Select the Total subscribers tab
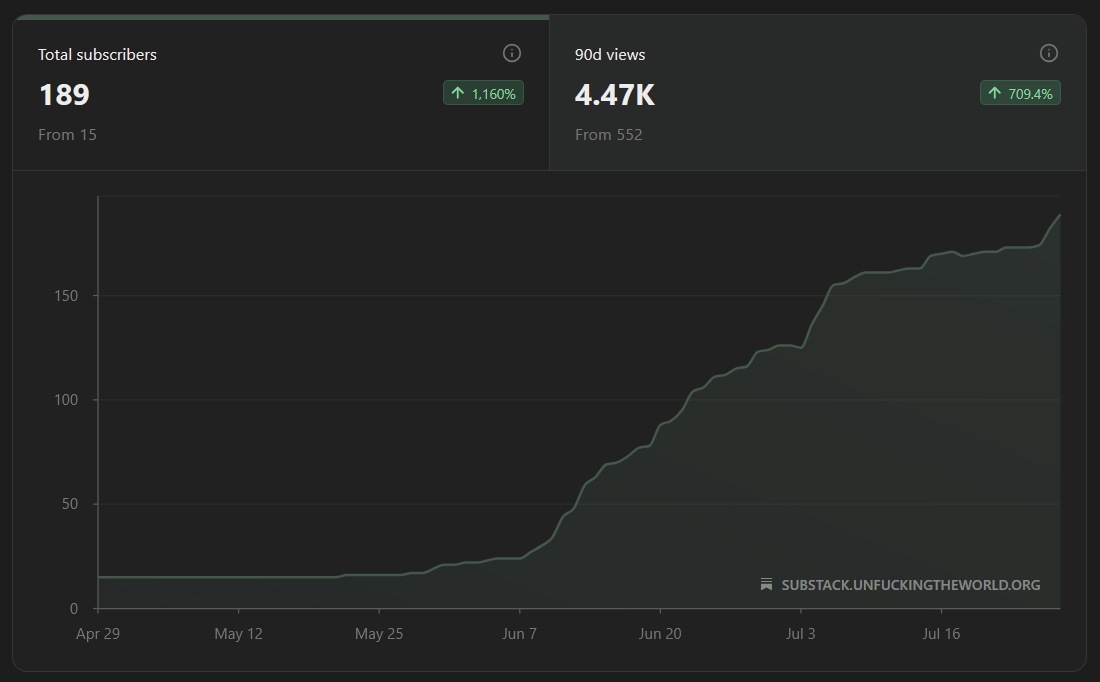Viewport: 1100px width, 682px height. coord(281,94)
